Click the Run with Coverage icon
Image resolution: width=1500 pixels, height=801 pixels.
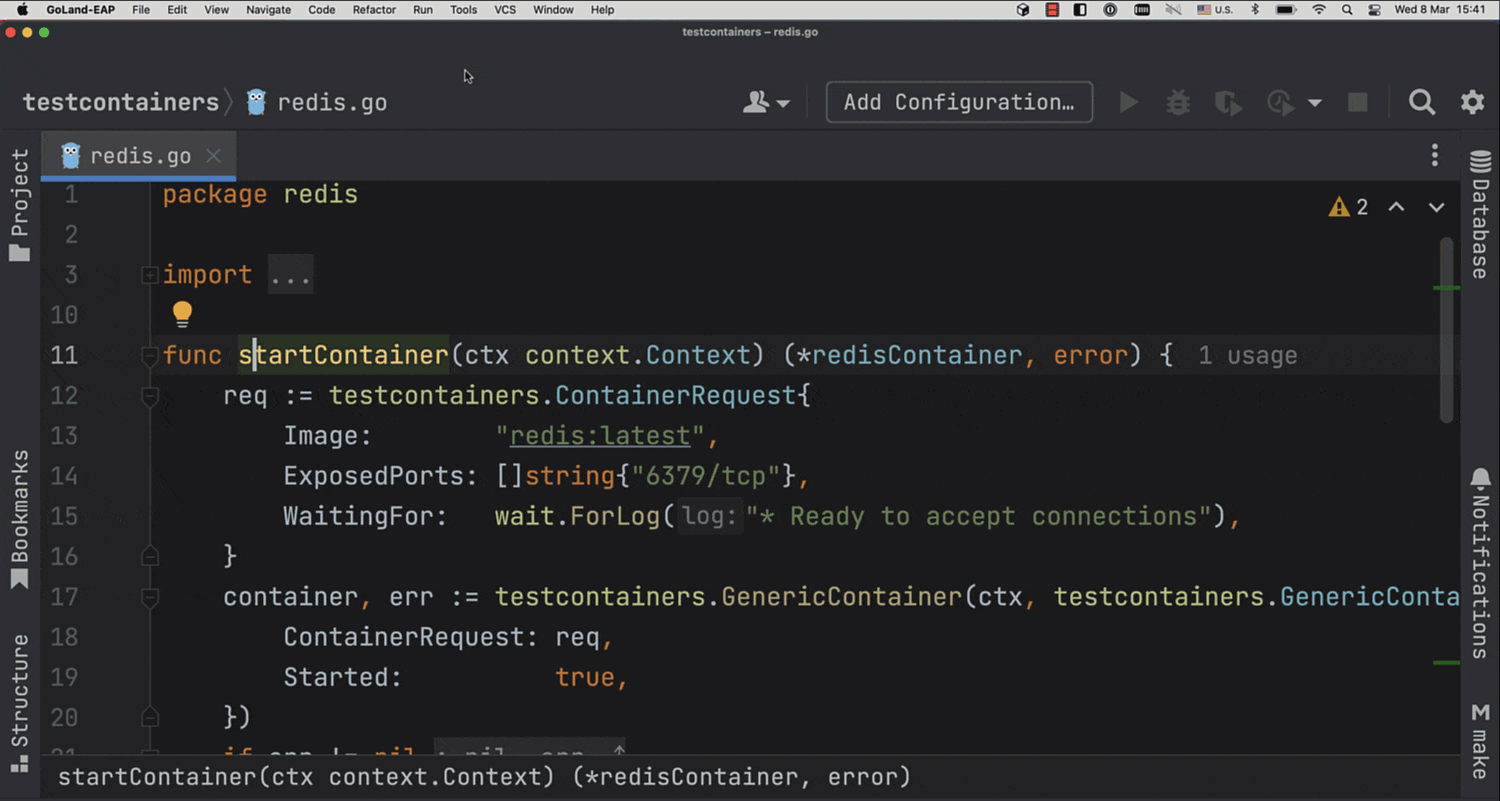click(1227, 102)
